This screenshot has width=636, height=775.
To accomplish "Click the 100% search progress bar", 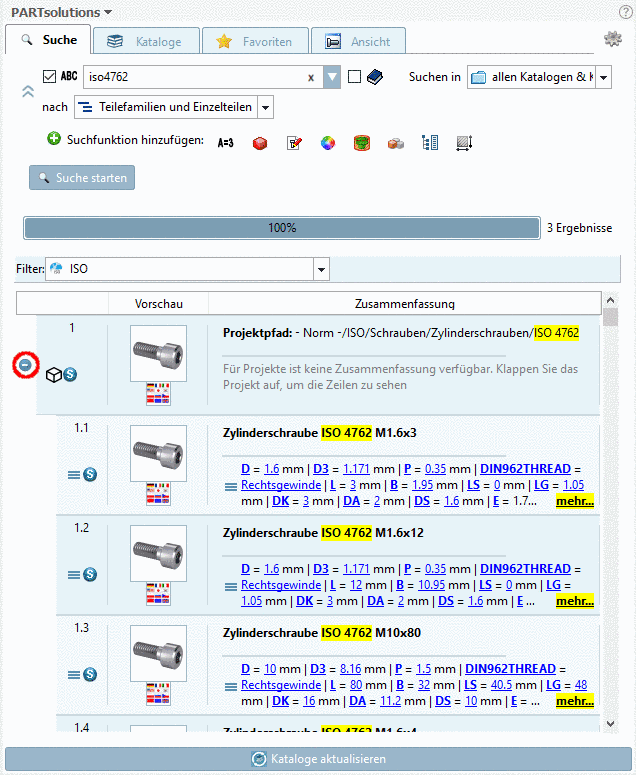I will [282, 228].
